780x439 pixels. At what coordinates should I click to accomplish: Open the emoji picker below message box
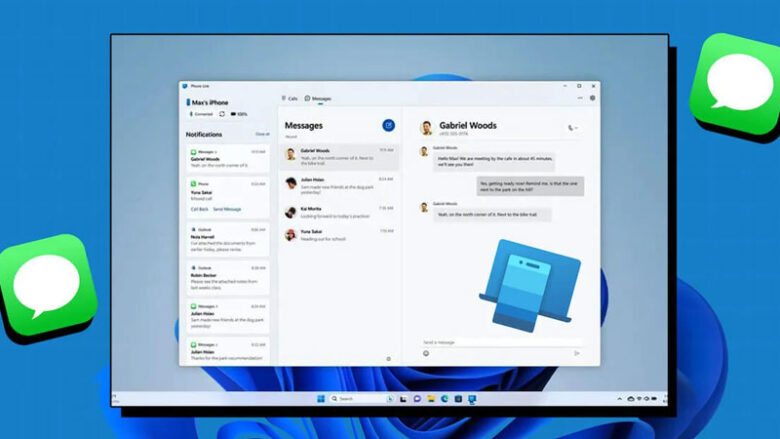coord(426,353)
